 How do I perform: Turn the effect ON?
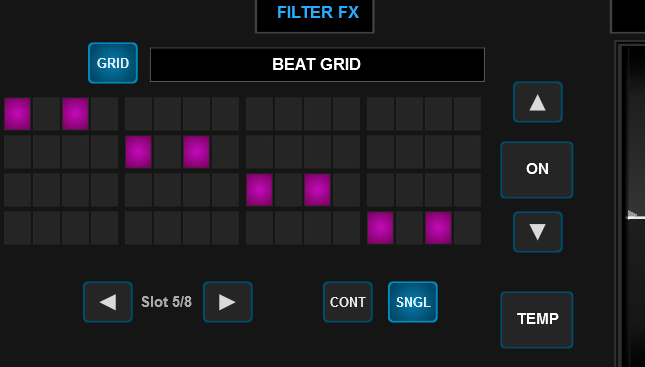point(537,170)
